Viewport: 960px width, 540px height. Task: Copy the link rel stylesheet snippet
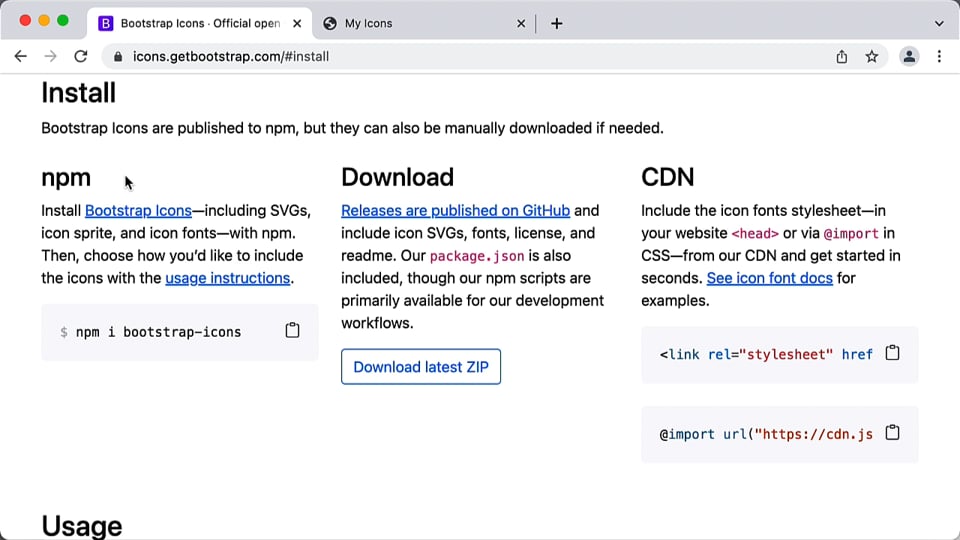click(892, 353)
